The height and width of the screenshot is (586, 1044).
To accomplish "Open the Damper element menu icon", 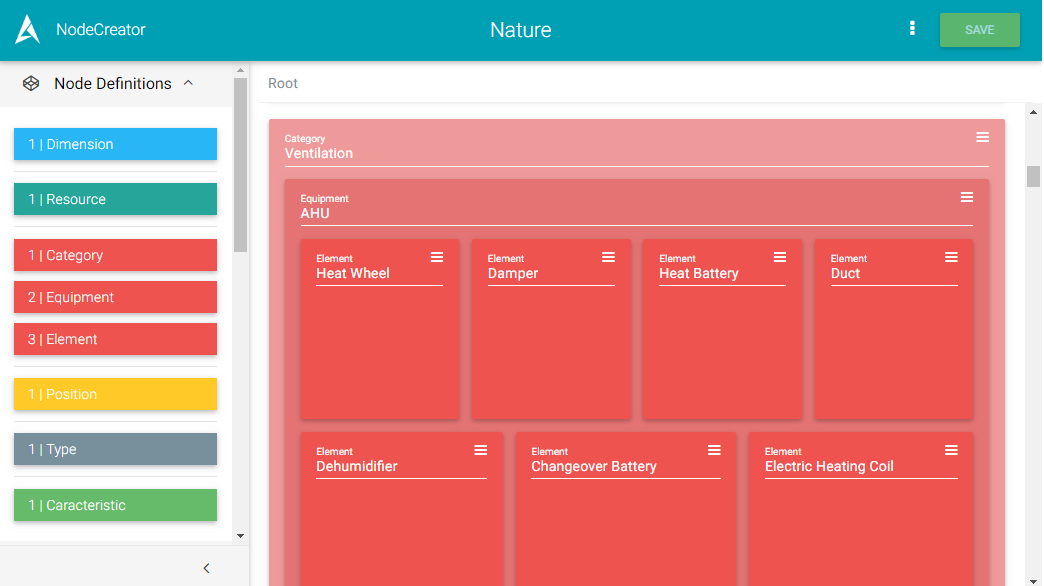I will pyautogui.click(x=608, y=257).
